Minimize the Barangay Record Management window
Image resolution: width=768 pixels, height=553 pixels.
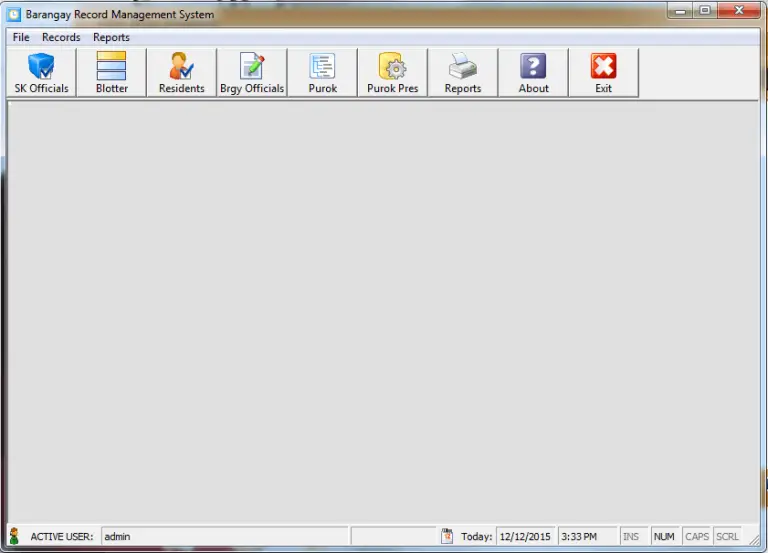pos(680,10)
